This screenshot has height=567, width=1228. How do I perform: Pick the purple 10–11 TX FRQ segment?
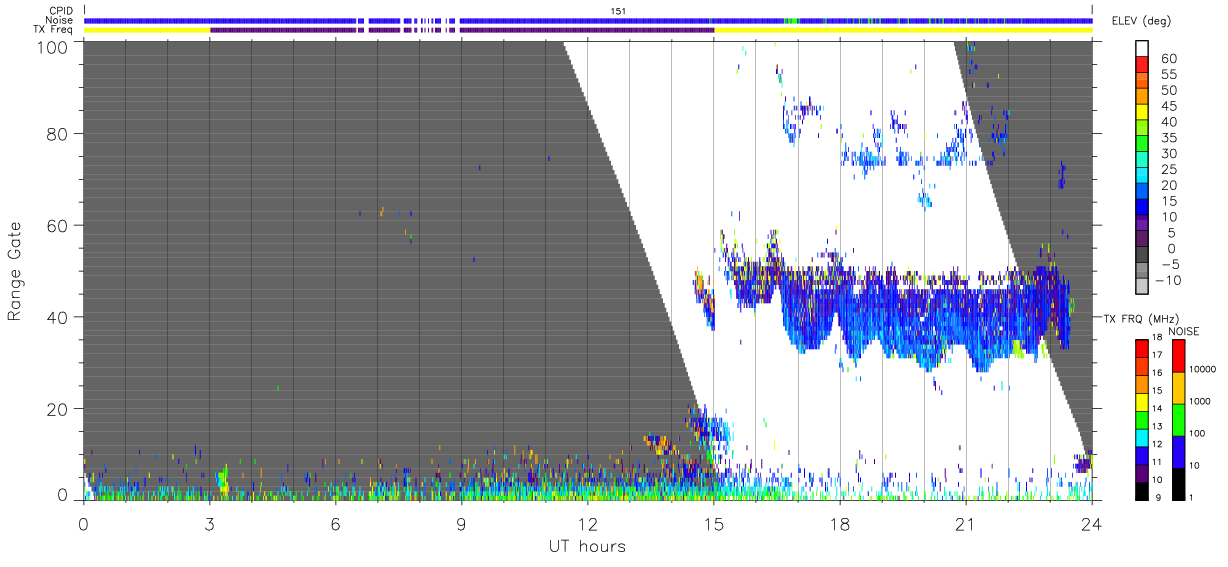(x=1141, y=471)
